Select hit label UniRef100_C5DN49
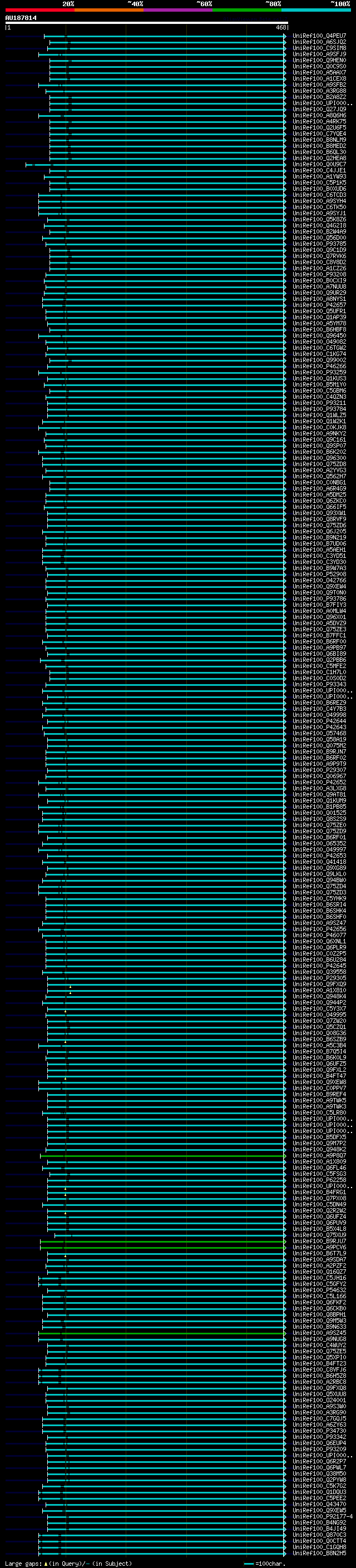The width and height of the screenshot is (356, 1568). 319,1204
